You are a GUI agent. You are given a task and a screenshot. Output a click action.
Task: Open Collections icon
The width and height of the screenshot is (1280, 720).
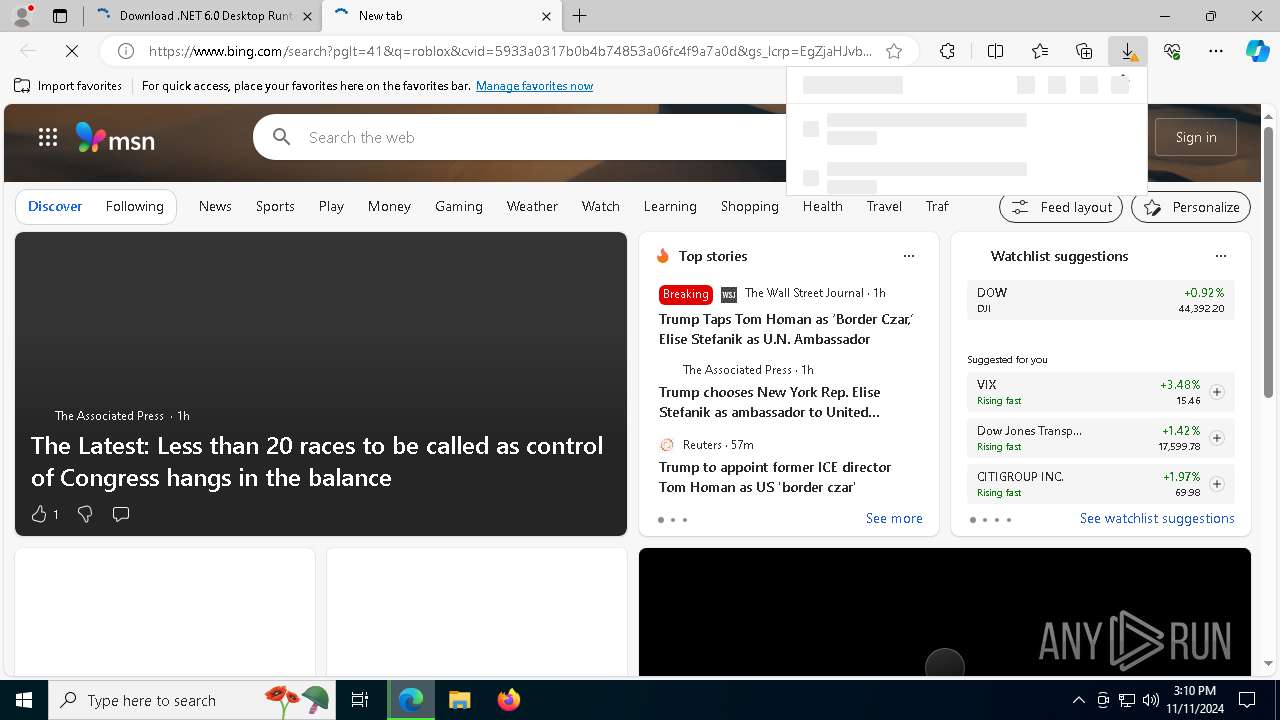(x=1084, y=51)
